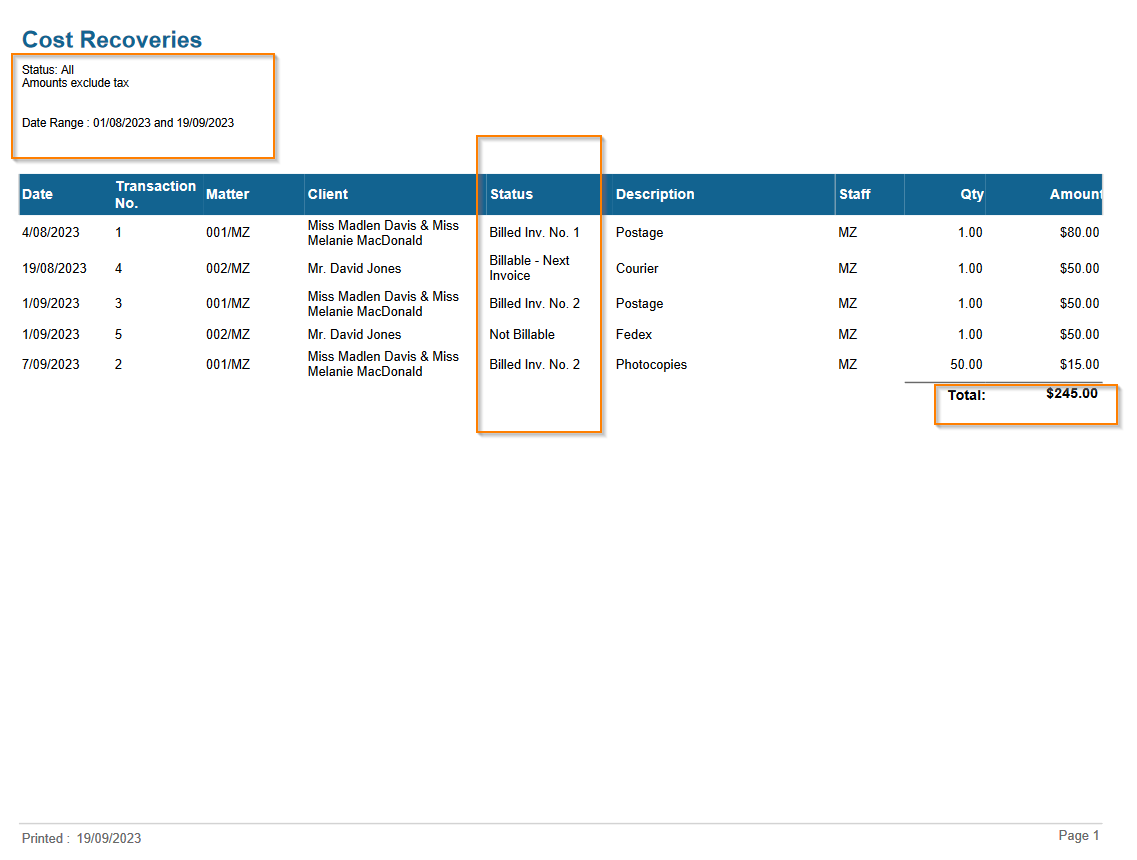Select the Photocopies description cell
This screenshot has height=860, width=1137.
pos(652,364)
